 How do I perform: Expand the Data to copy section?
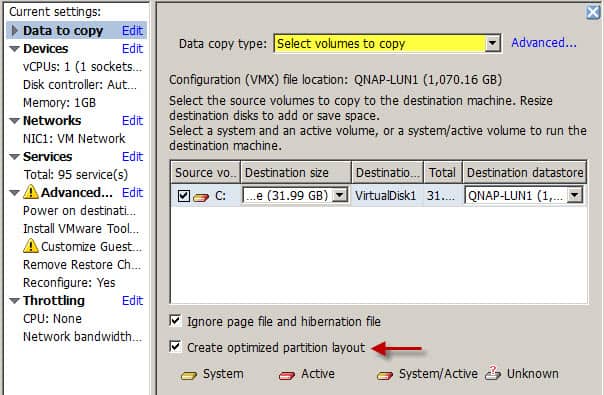15,30
